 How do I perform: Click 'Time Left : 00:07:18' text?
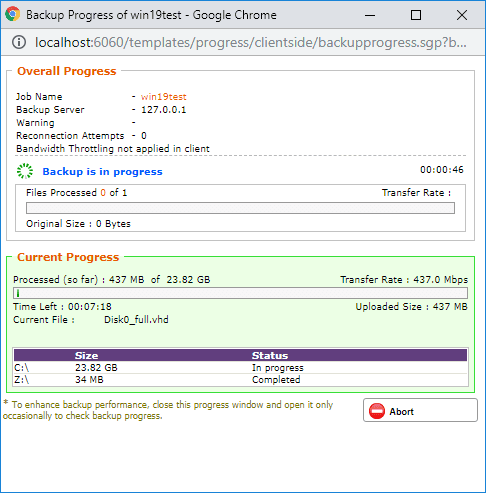(x=62, y=306)
